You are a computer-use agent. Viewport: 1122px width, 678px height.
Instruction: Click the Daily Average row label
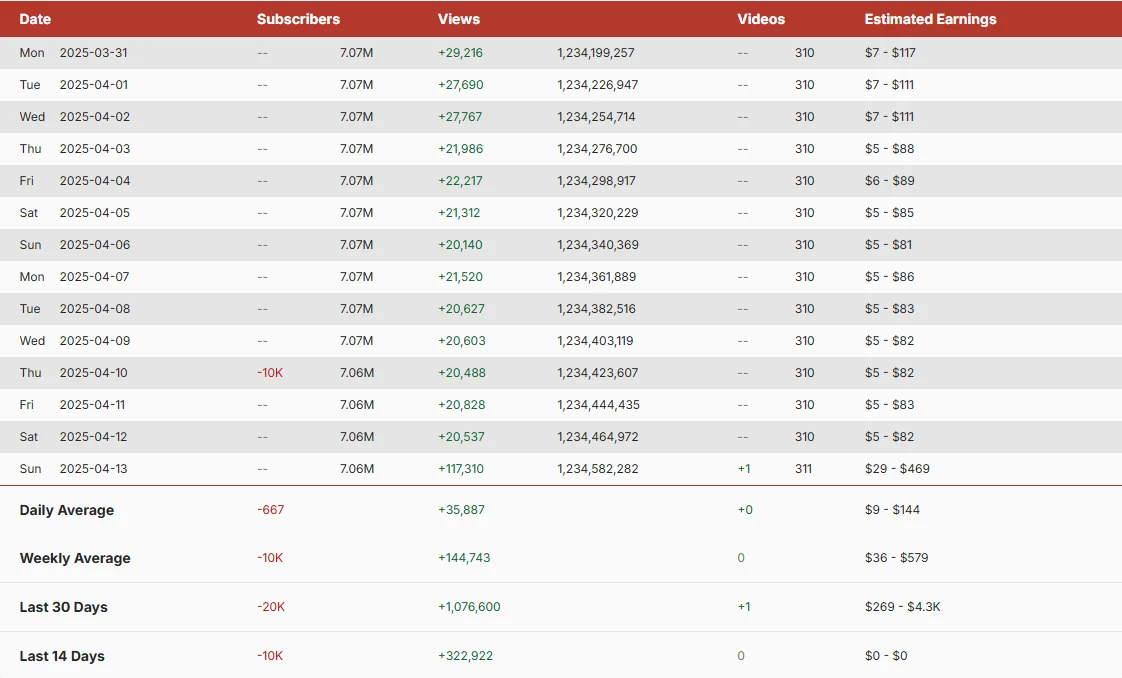pyautogui.click(x=67, y=511)
